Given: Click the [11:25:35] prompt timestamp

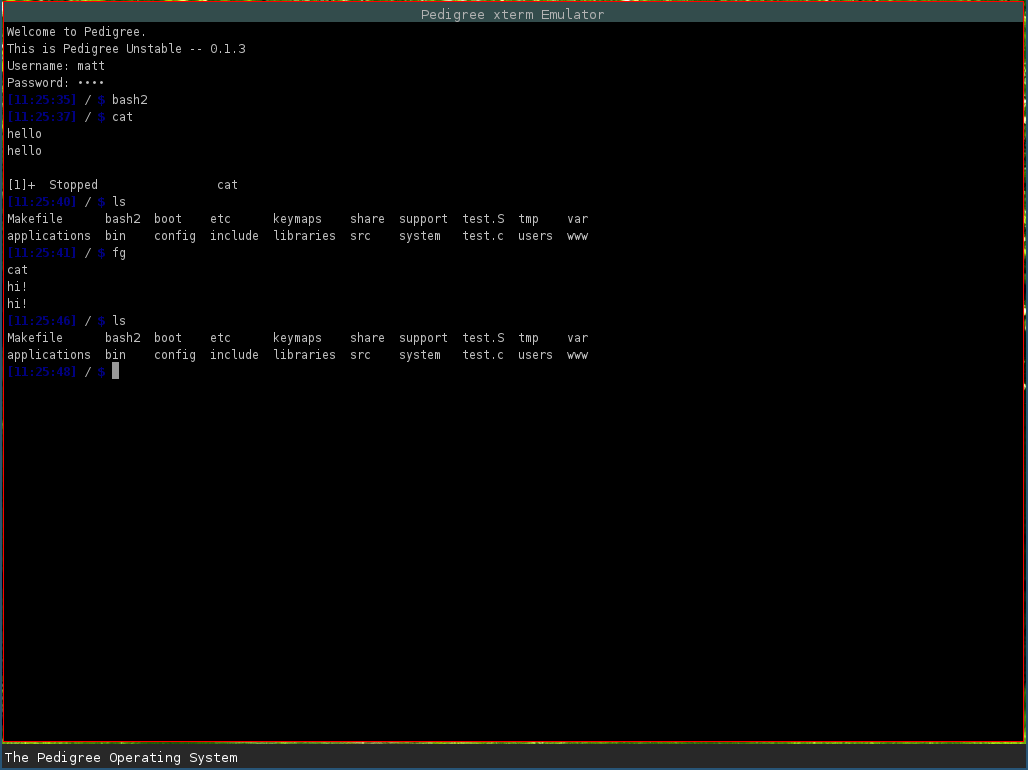Looking at the screenshot, I should (42, 100).
